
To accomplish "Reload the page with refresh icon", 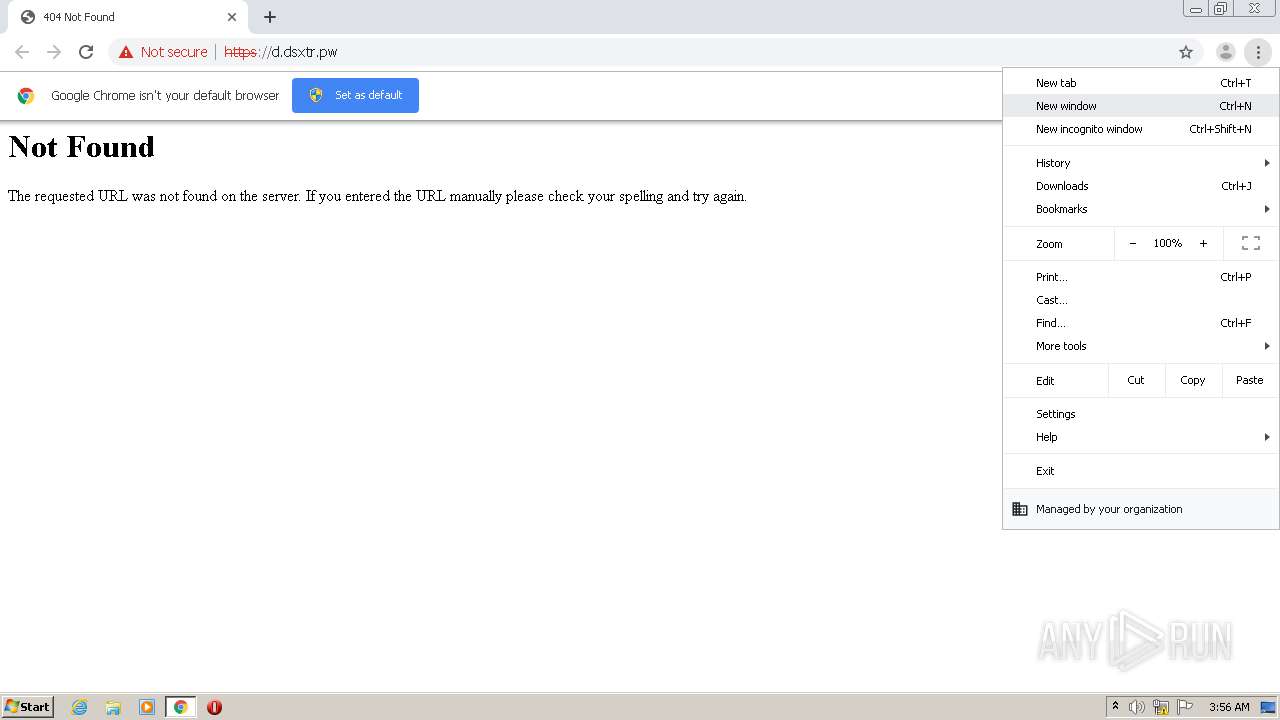I will click(x=86, y=52).
